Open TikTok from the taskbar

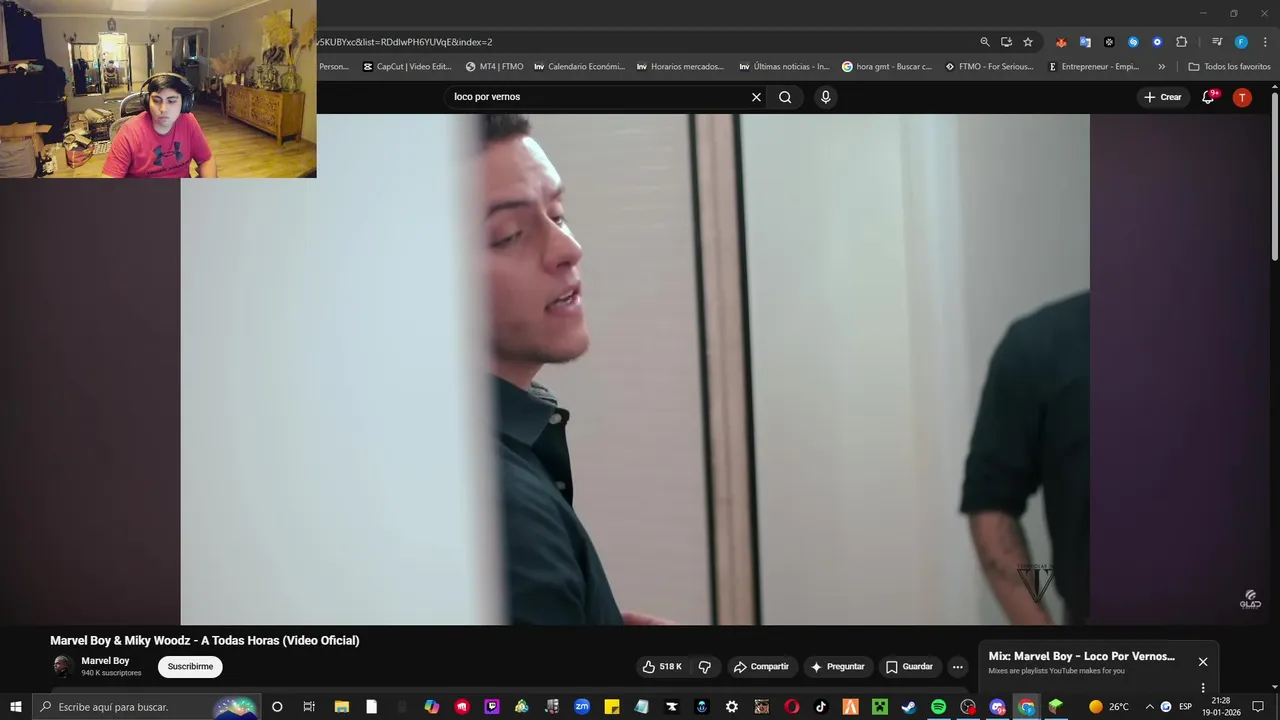coord(821,707)
